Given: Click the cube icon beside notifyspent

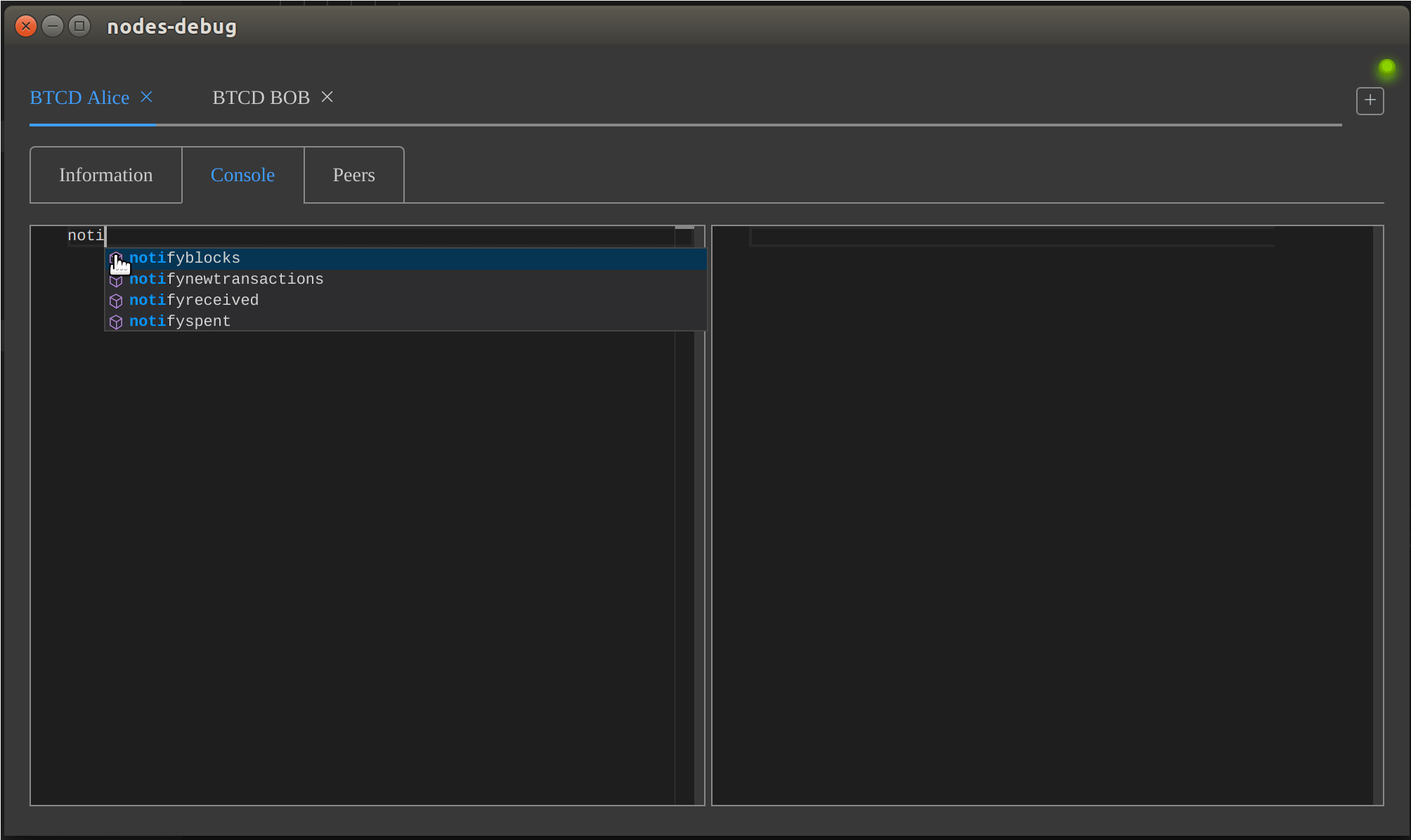Looking at the screenshot, I should [x=116, y=322].
